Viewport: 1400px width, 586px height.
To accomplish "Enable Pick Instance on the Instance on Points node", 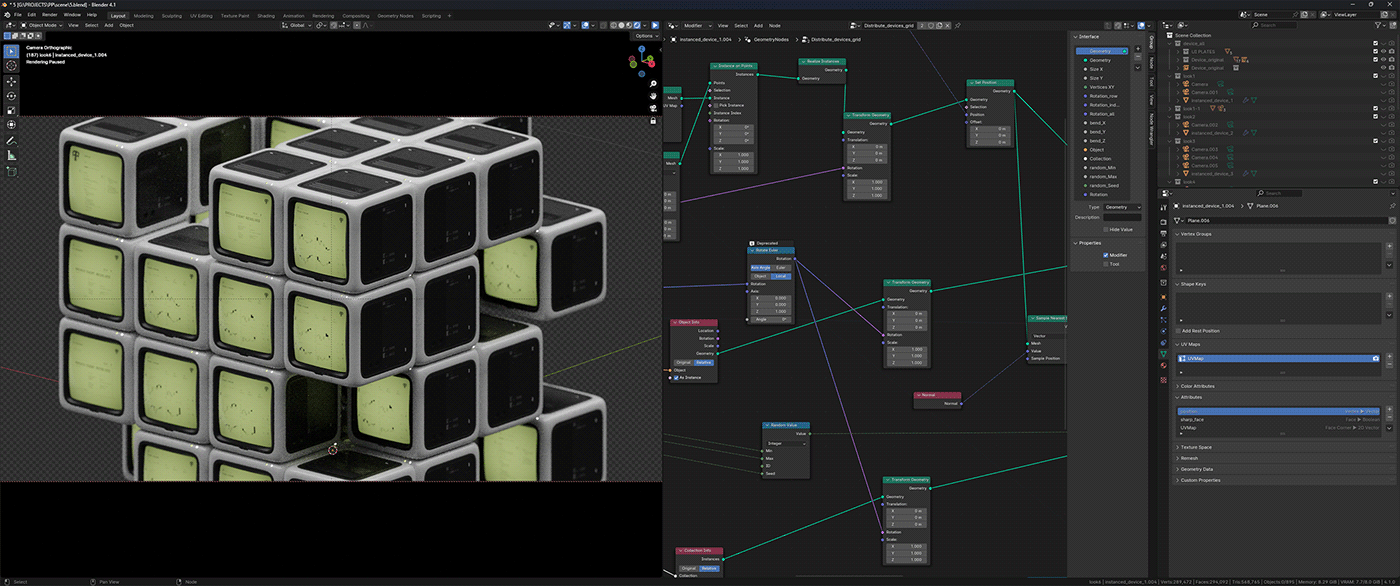I will [715, 105].
